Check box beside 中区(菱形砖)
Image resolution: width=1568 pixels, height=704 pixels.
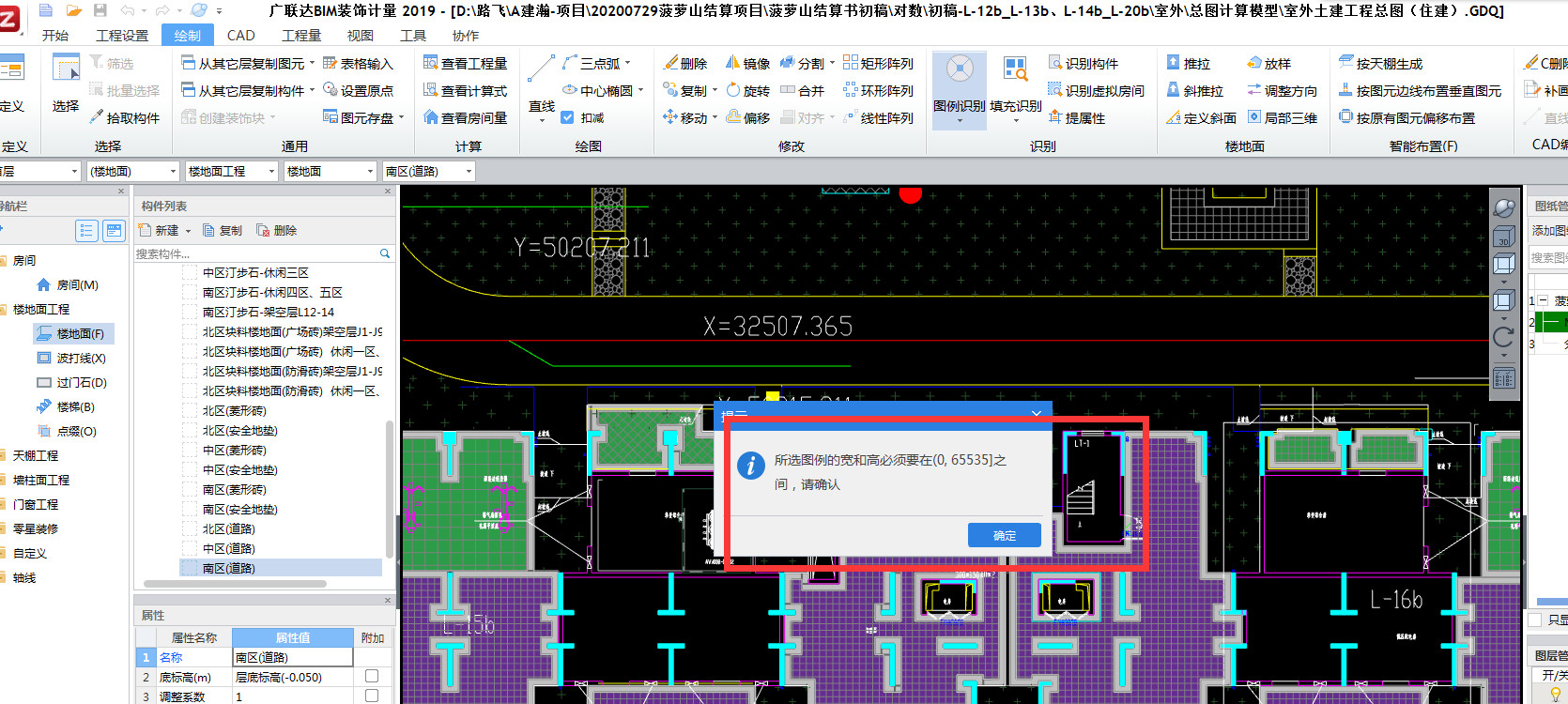coord(189,450)
